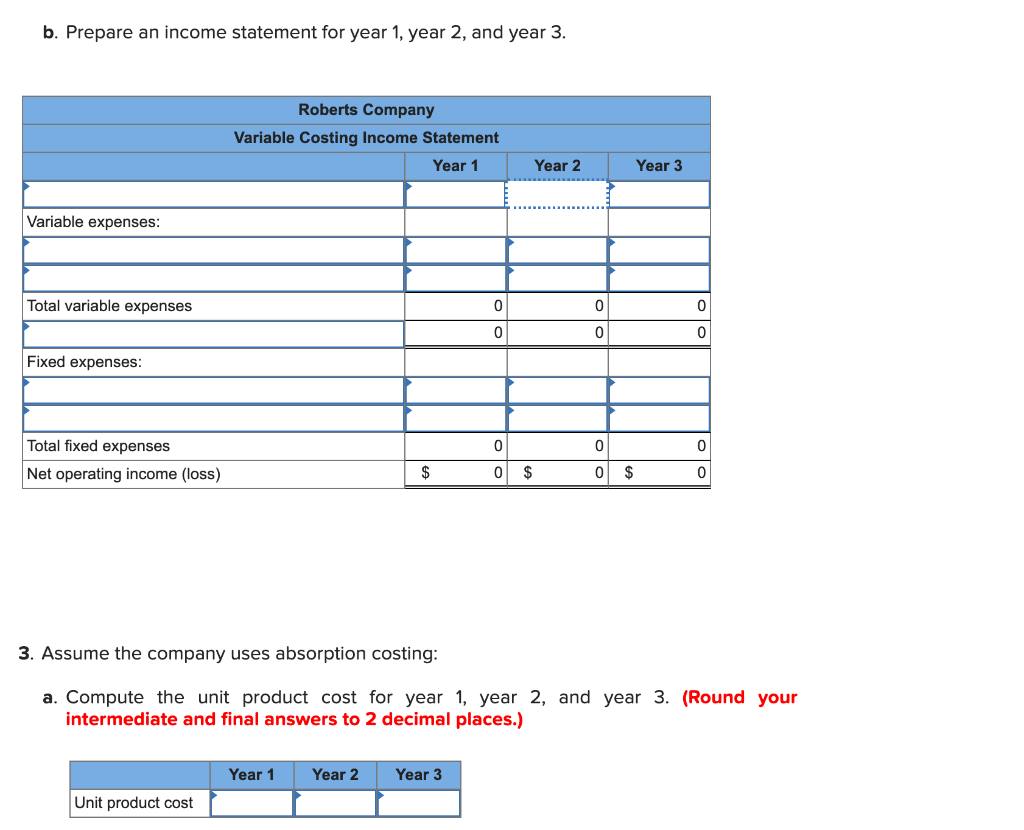Open first fixed expense label dropdown
The image size is (1024, 830).
tap(214, 391)
